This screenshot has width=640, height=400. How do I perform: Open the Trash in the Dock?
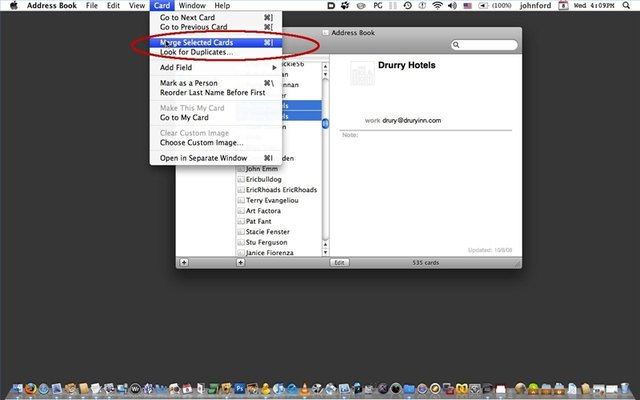pyautogui.click(x=624, y=389)
